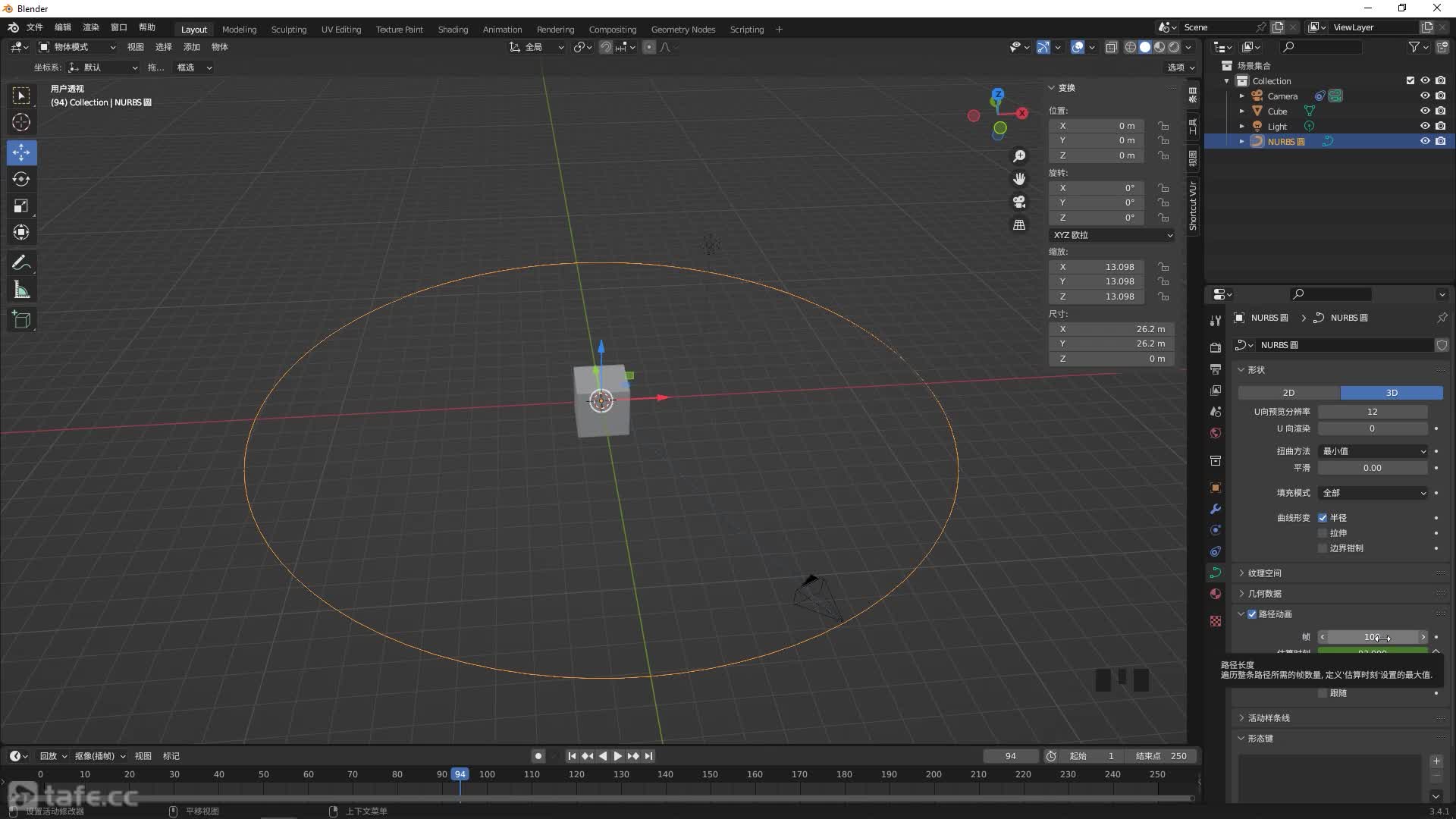Toggle the camera view icon
The height and width of the screenshot is (819, 1456).
(1019, 202)
